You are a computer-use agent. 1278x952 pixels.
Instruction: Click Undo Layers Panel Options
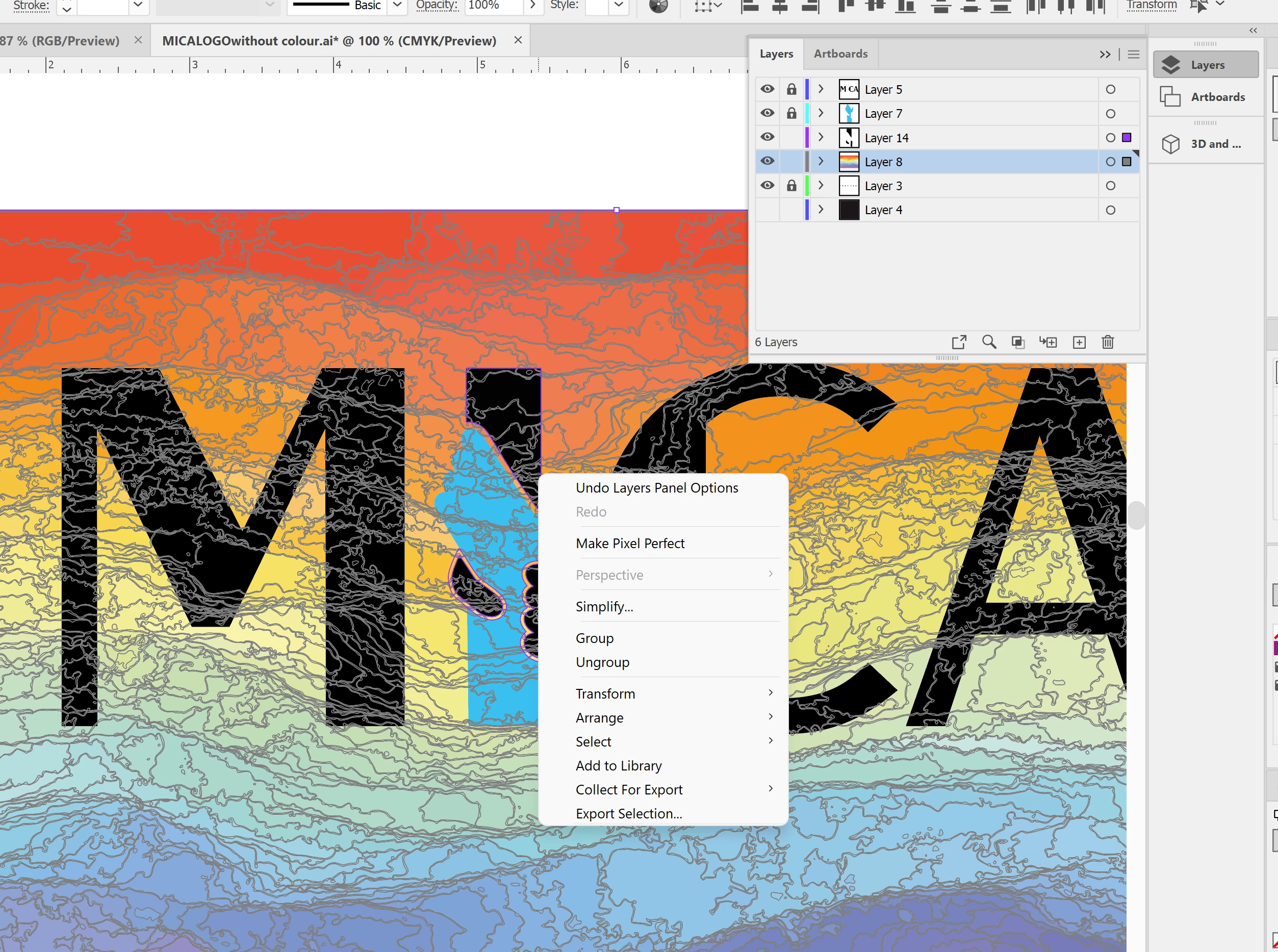[656, 488]
